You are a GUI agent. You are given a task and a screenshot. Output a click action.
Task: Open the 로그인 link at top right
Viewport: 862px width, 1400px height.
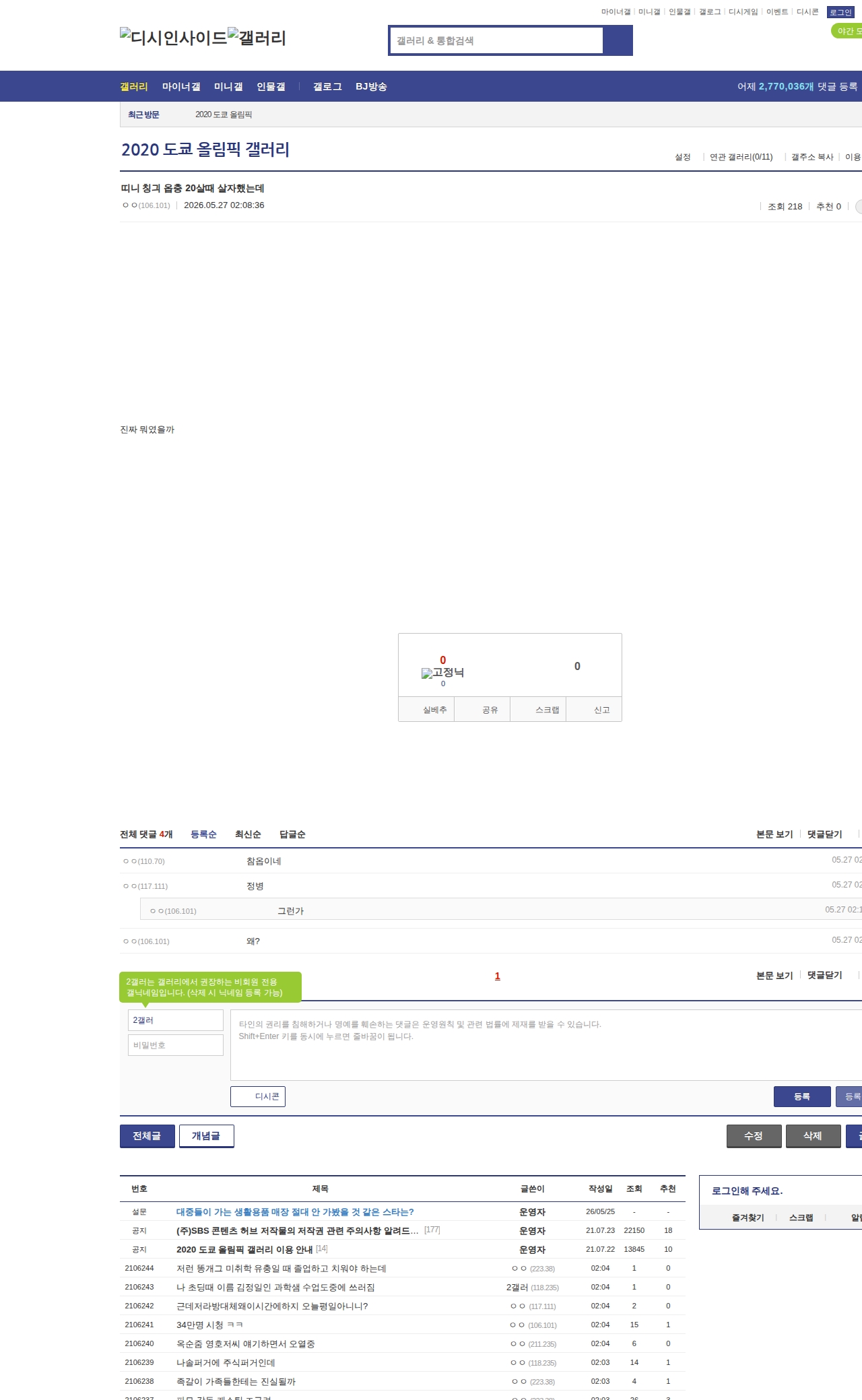point(840,12)
